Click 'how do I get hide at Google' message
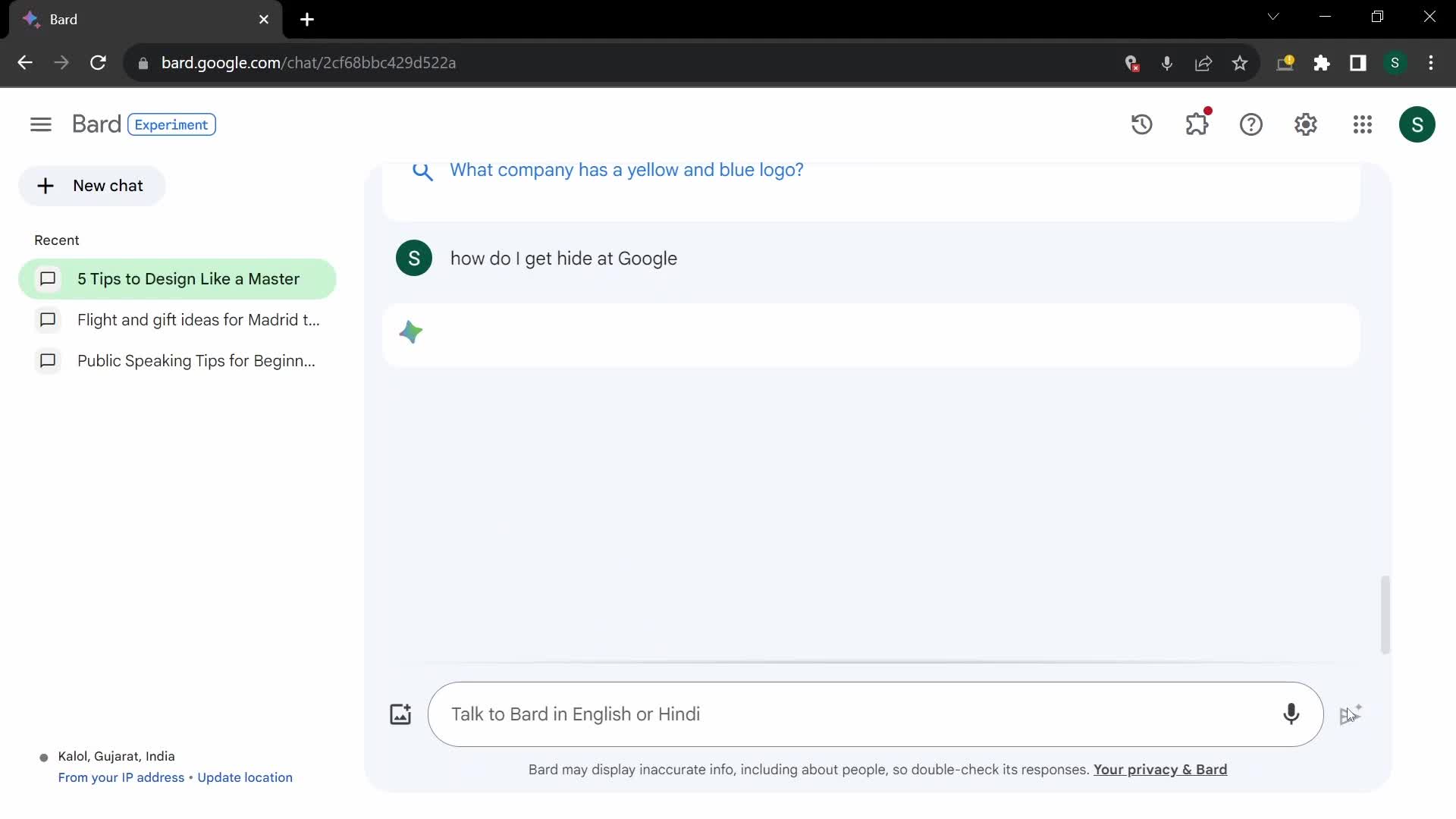 [563, 259]
